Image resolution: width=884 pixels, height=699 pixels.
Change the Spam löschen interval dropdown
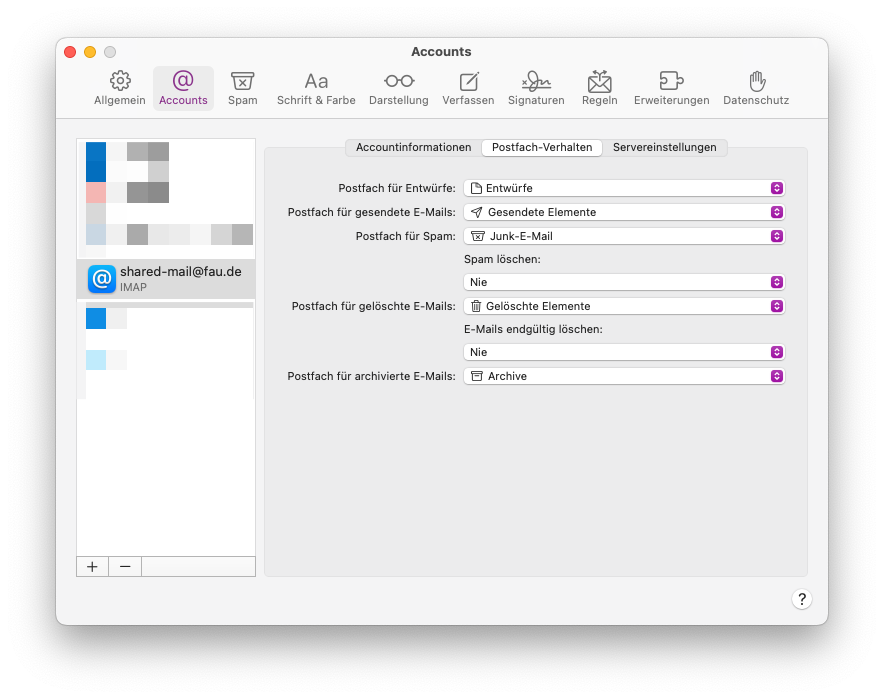click(624, 282)
